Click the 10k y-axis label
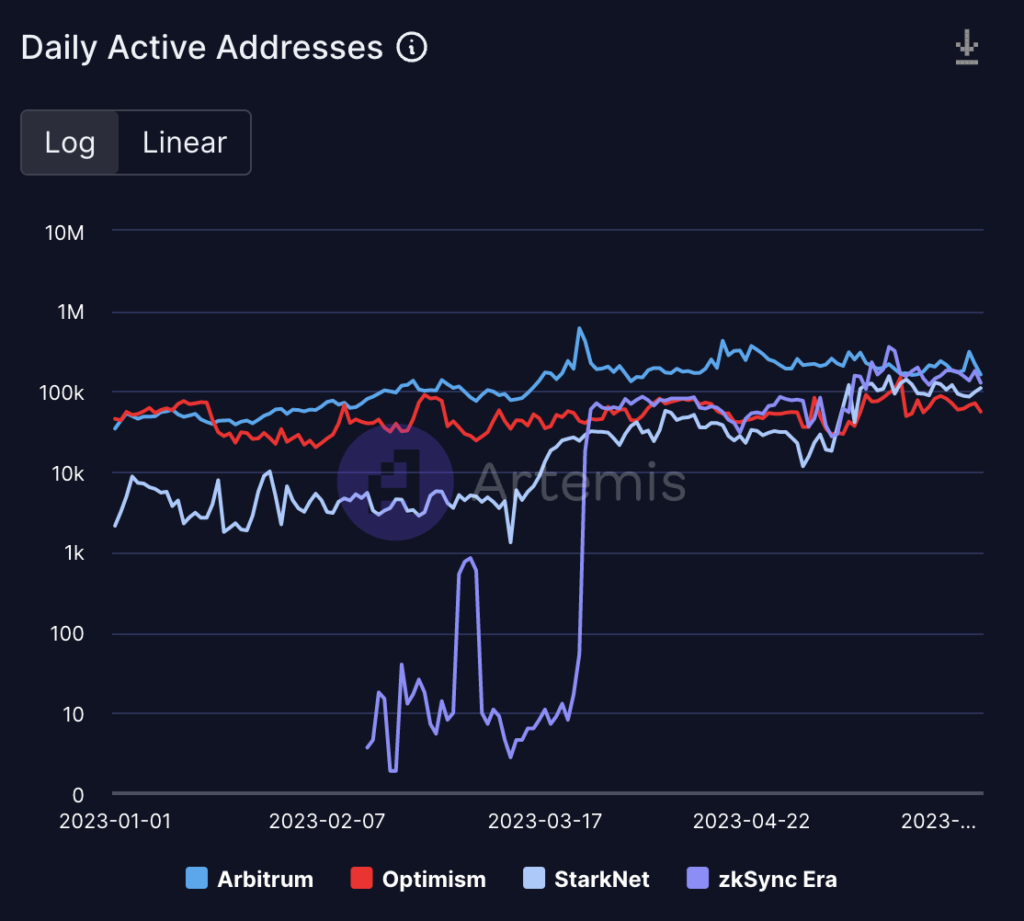1024x921 pixels. pos(68,474)
